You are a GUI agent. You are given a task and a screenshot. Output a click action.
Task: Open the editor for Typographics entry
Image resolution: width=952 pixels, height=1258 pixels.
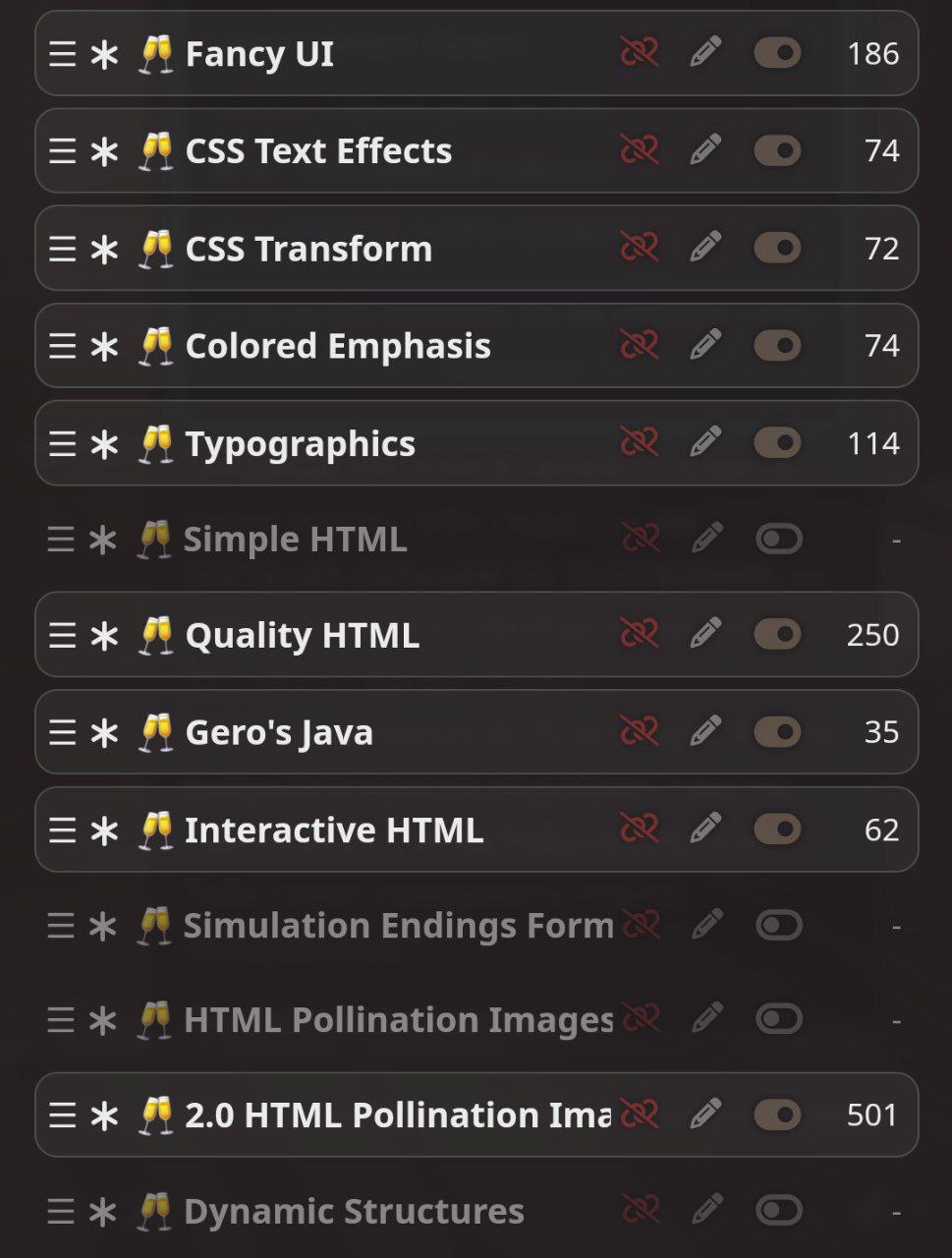point(705,442)
